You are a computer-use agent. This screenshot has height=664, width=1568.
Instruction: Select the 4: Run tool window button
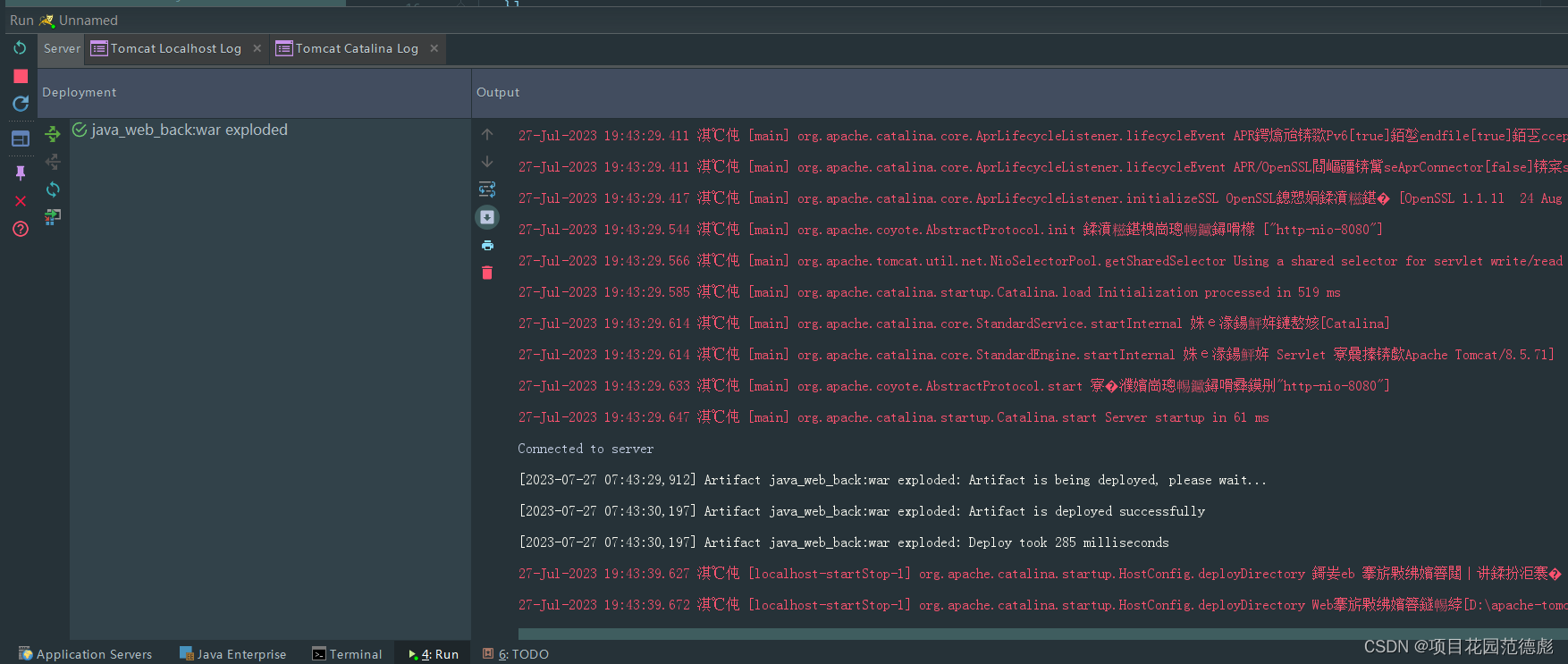click(x=434, y=654)
